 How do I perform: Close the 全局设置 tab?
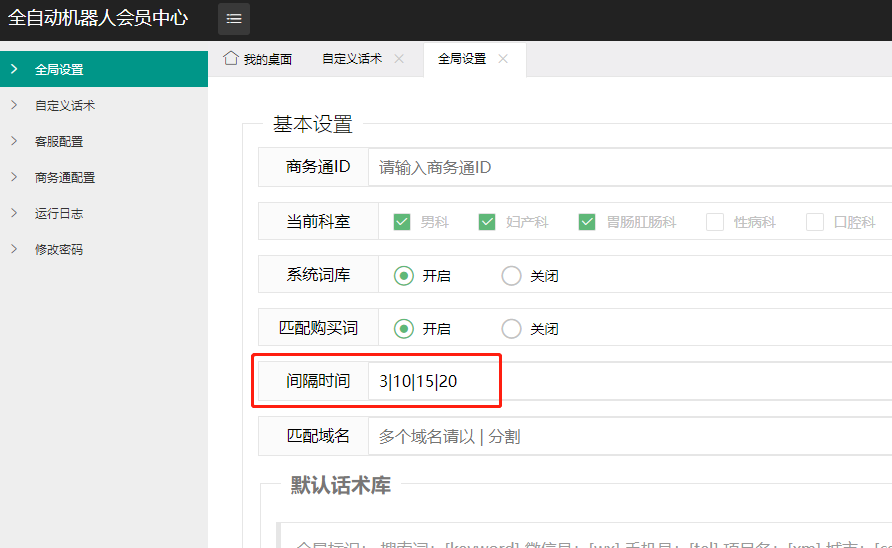(503, 59)
